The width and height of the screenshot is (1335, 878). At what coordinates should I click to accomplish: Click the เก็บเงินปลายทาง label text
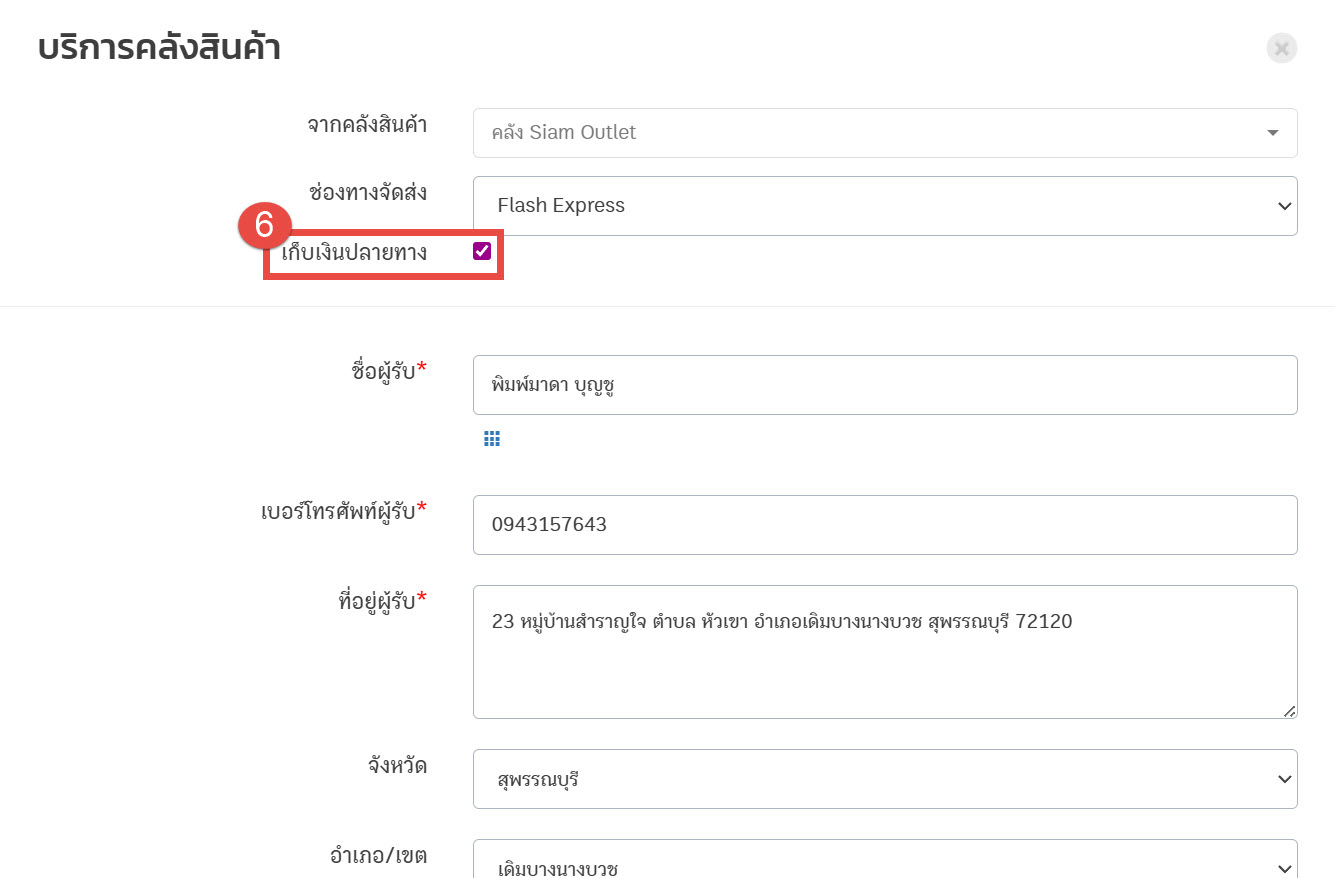(x=354, y=252)
